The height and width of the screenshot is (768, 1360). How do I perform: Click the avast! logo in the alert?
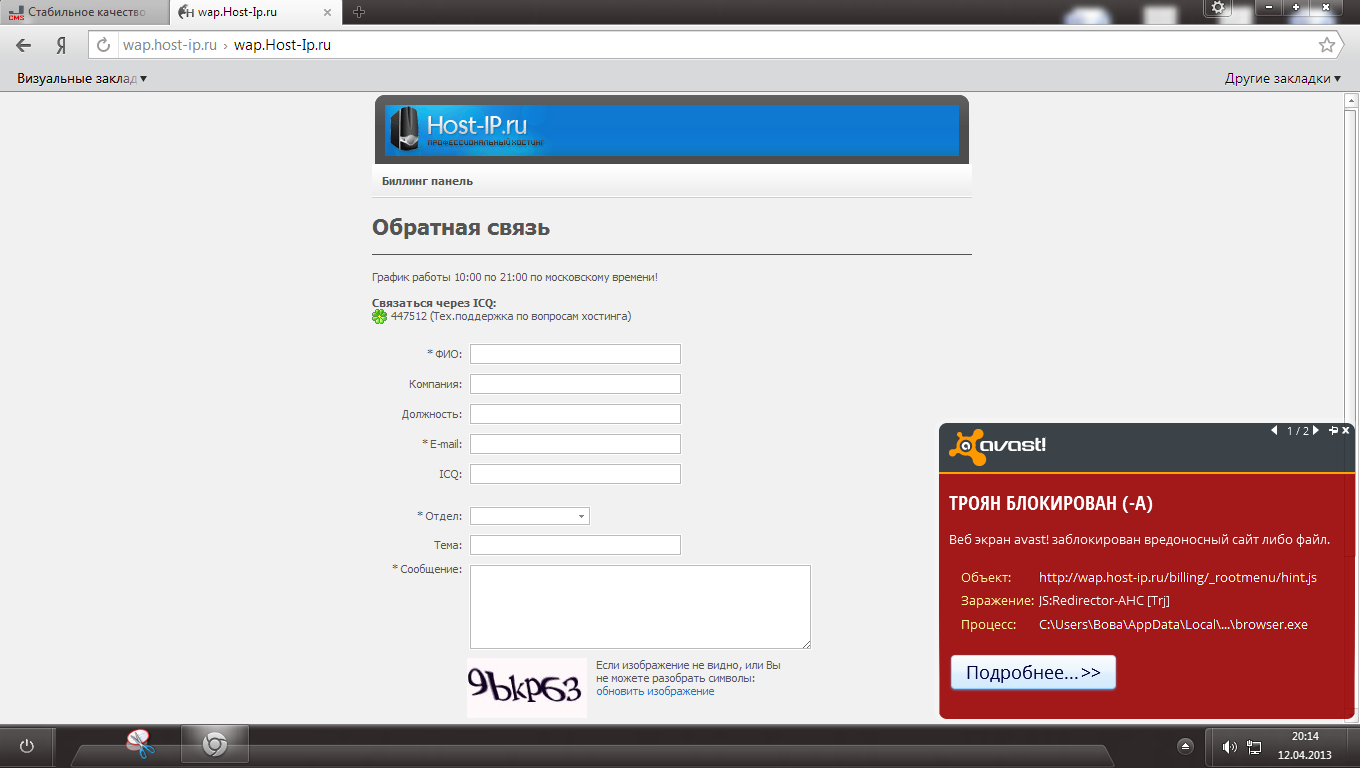[x=998, y=447]
